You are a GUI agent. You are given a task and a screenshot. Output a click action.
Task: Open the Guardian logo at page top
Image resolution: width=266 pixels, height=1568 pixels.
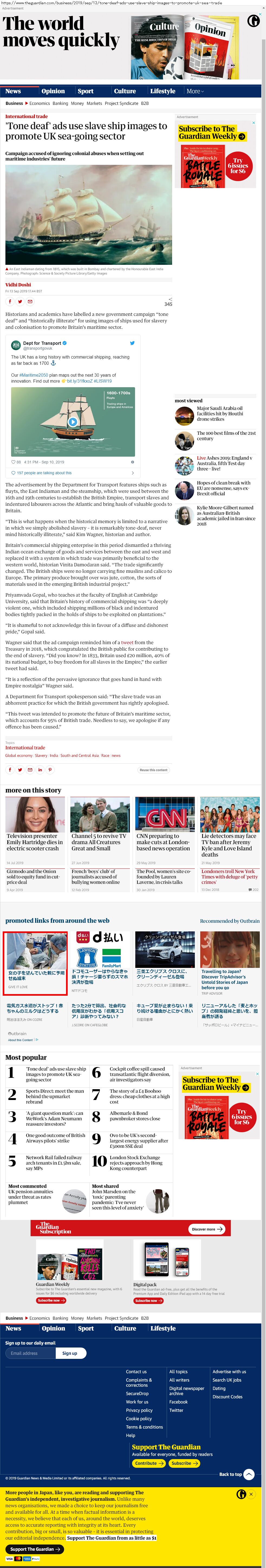(x=253, y=21)
